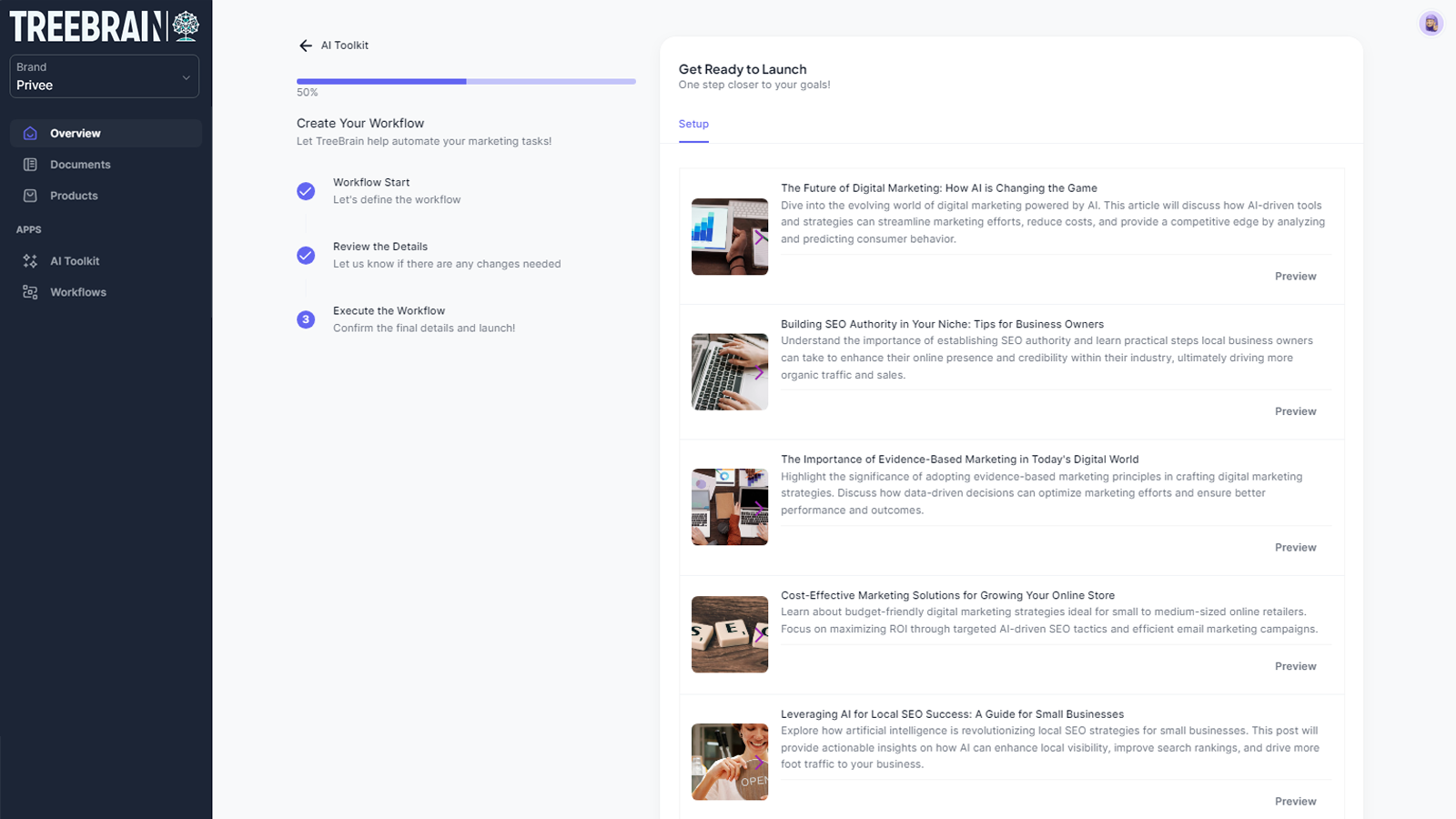Click the AI Toolkit back link text

pyautogui.click(x=345, y=45)
